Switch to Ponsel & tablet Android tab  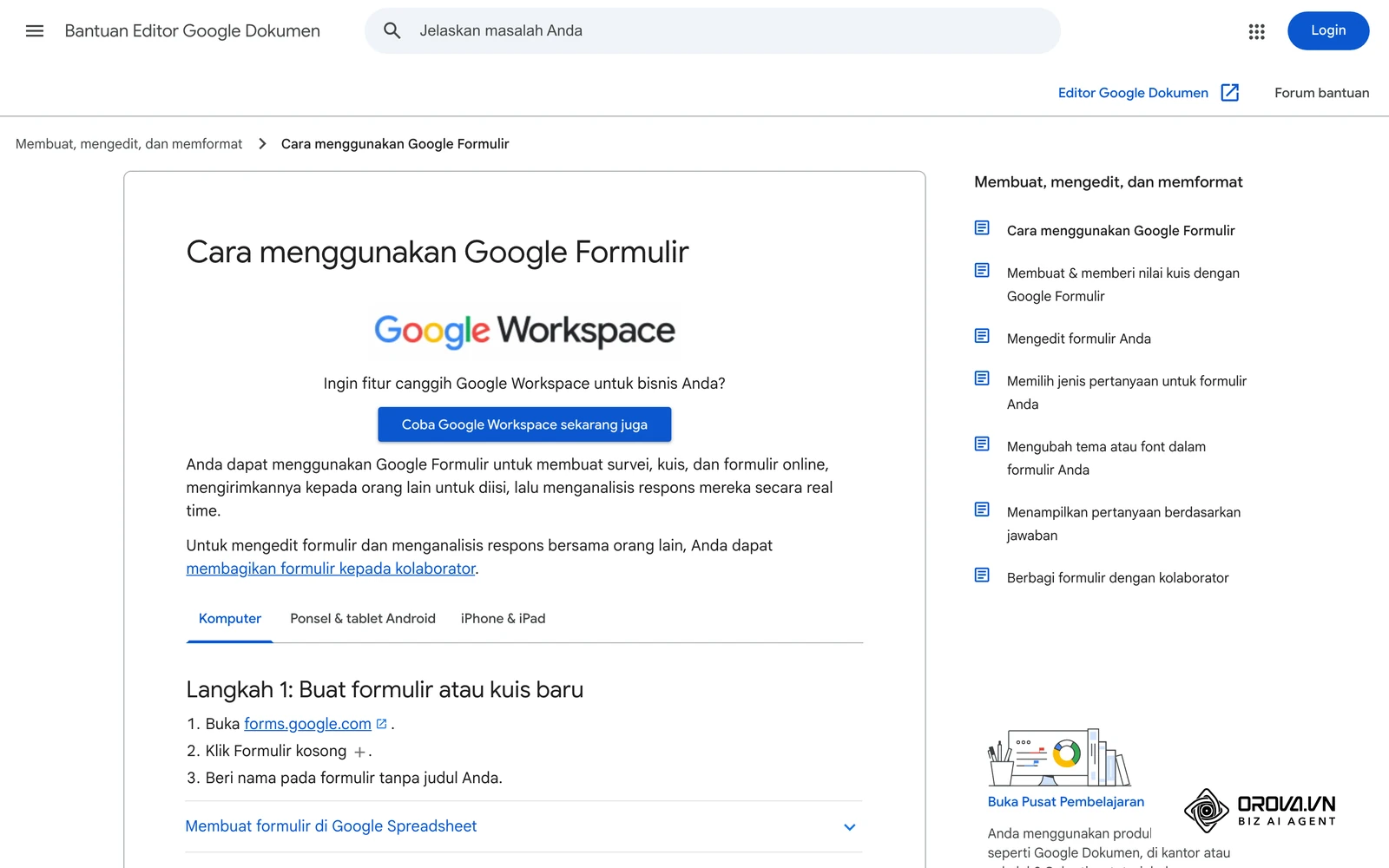click(363, 619)
